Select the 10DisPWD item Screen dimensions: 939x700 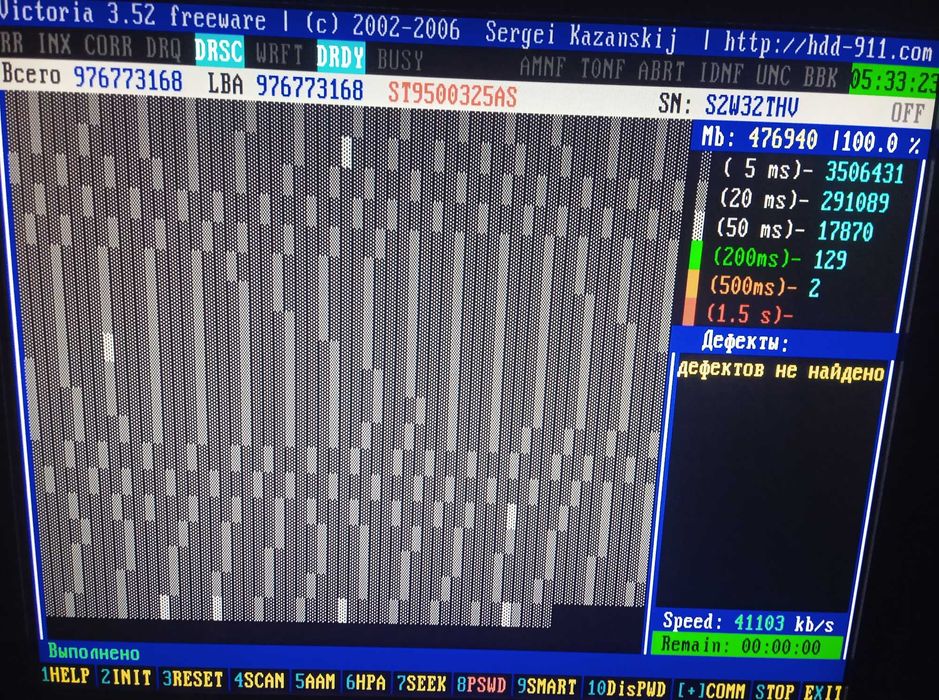[x=626, y=688]
